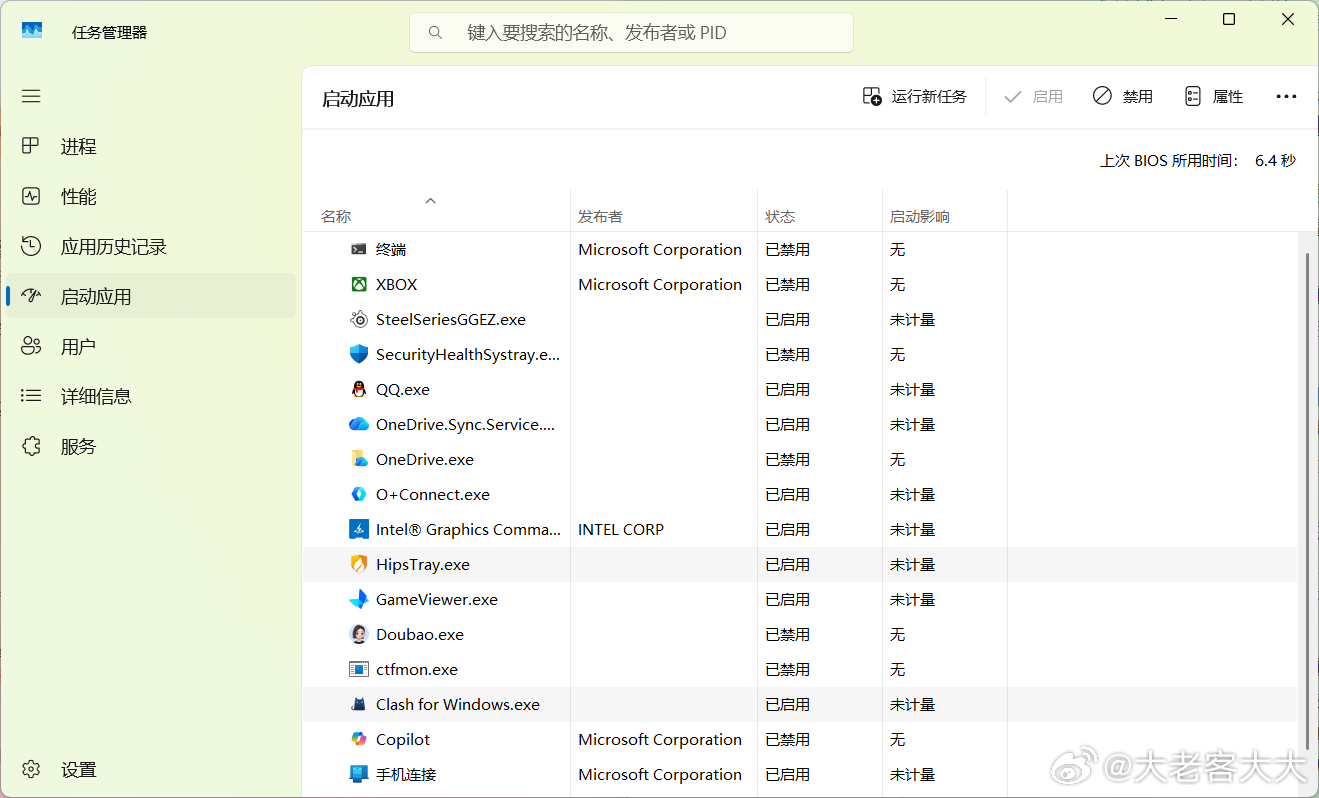
Task: Click the 设置 gear icon
Action: 31,769
